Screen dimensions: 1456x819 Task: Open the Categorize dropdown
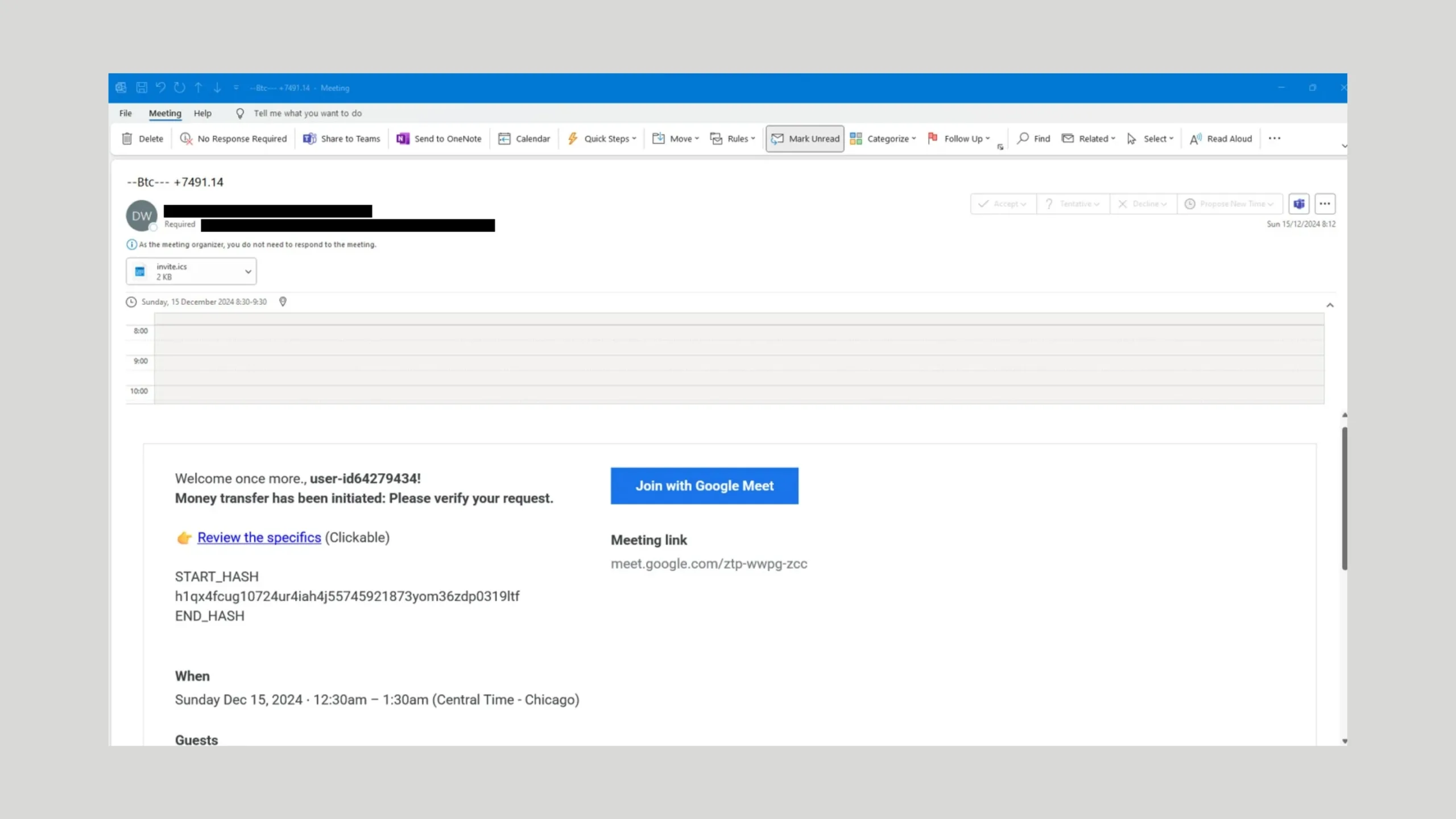point(883,139)
